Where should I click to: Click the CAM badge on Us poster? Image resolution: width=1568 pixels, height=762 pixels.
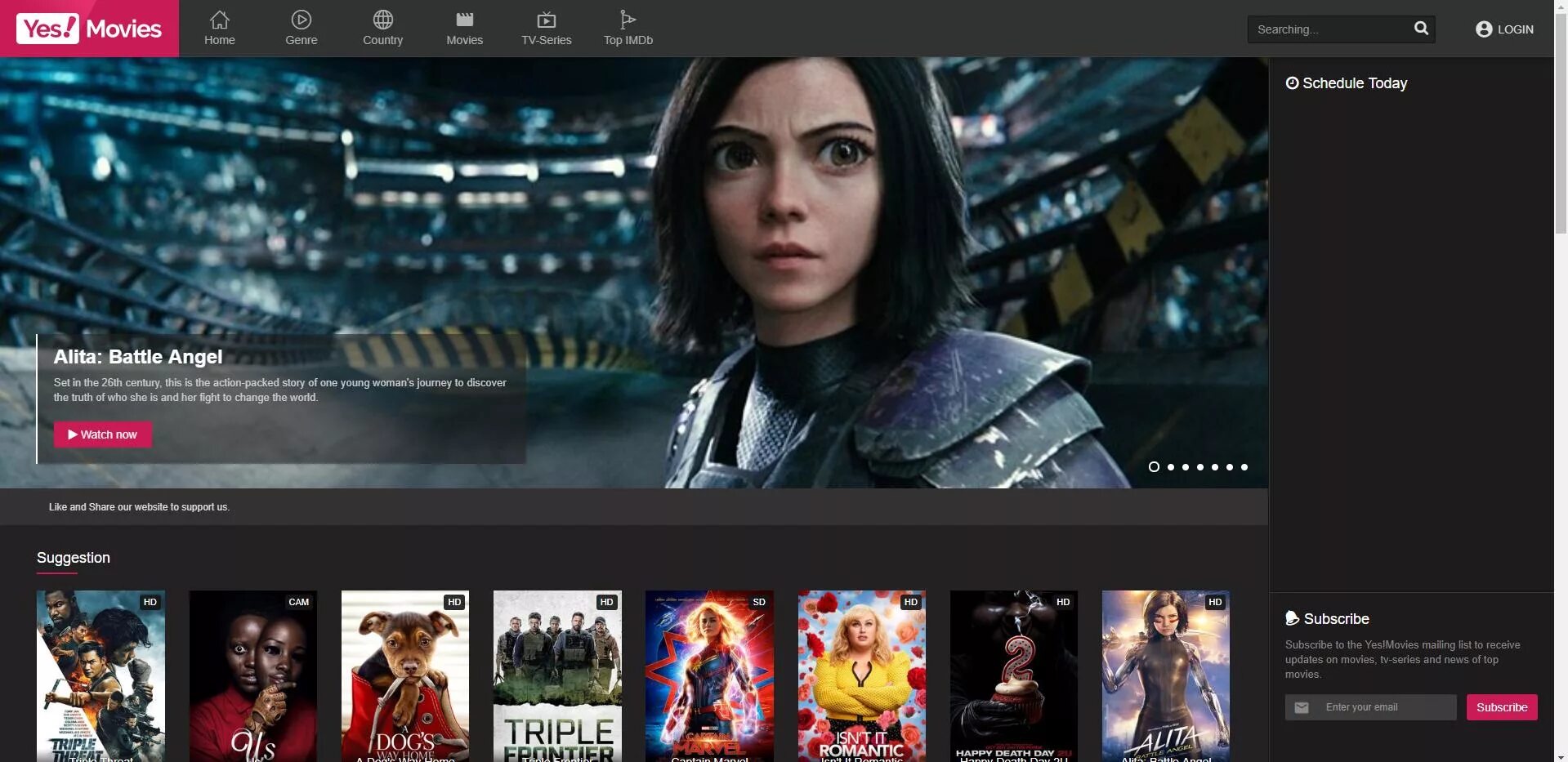(x=299, y=602)
